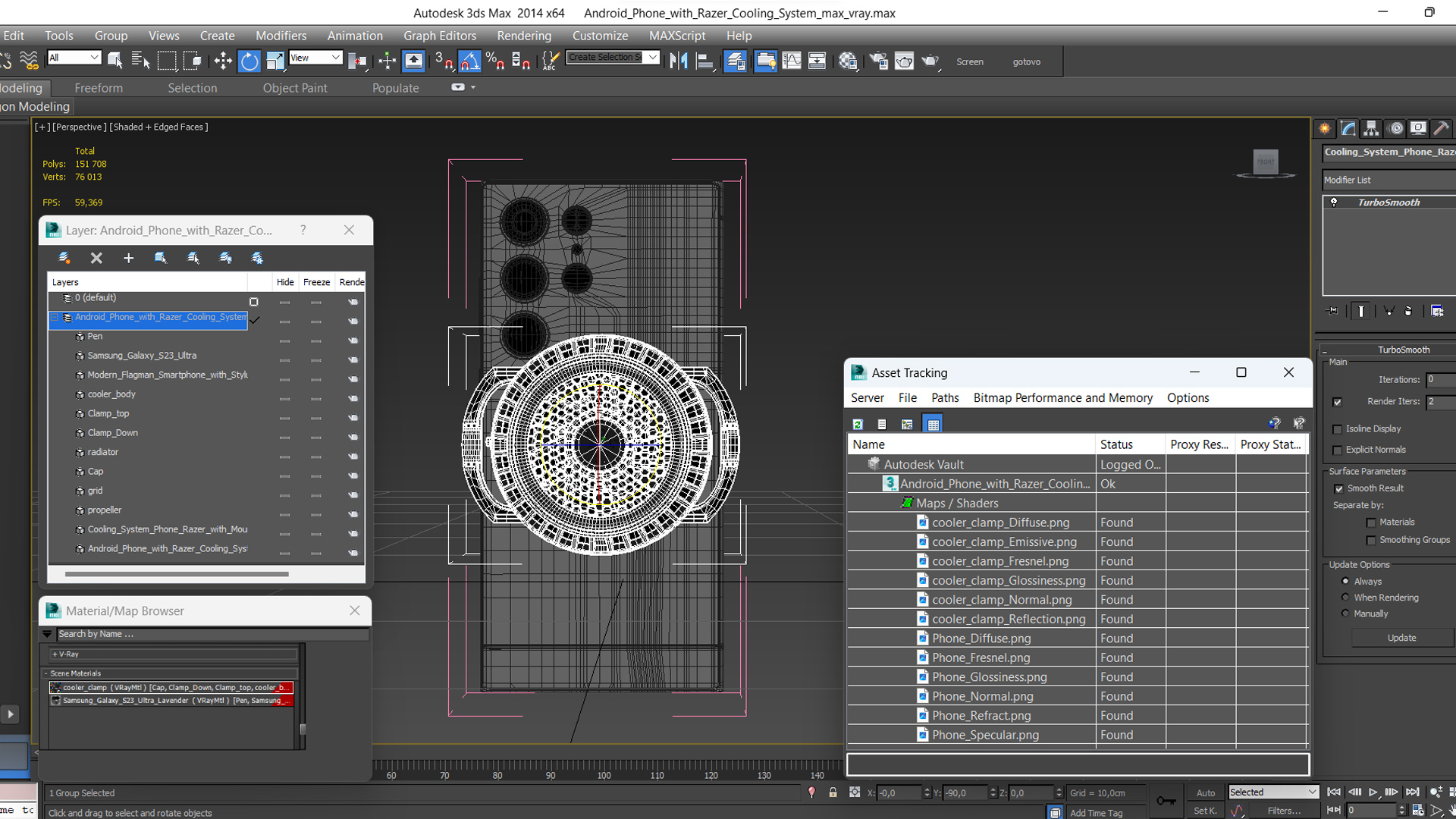Click the selection lock toggle icon
Viewport: 1456px width, 819px height.
coord(833,792)
